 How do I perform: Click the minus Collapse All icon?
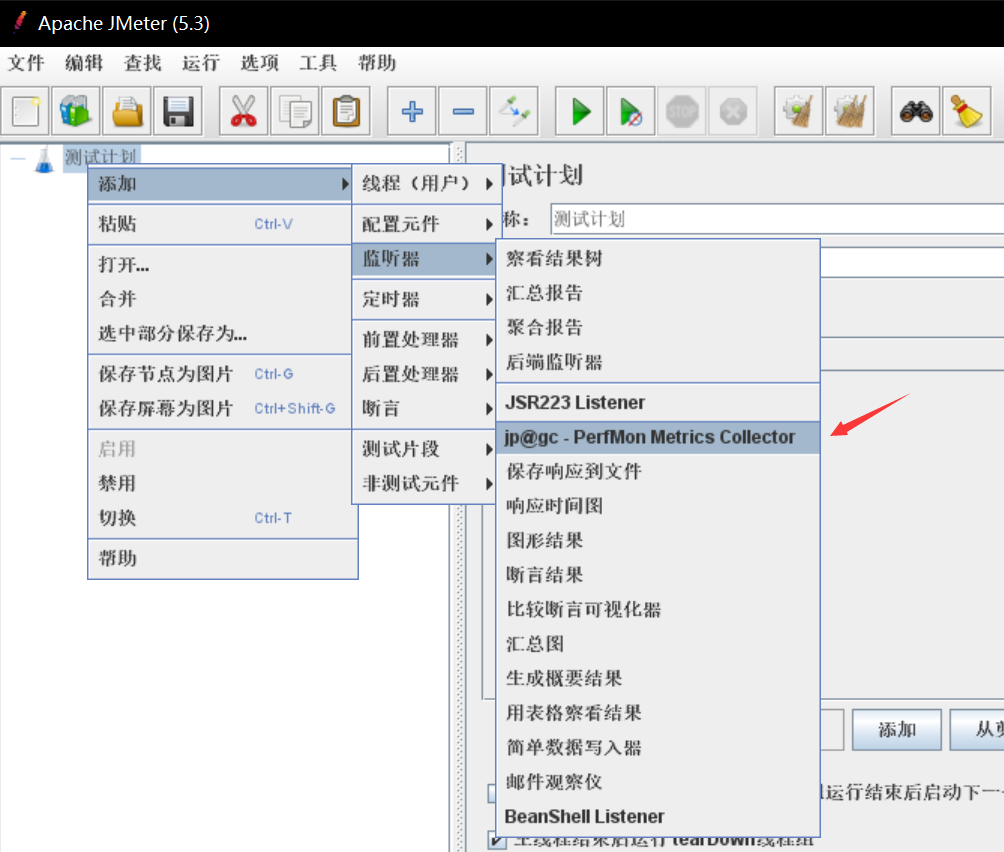(x=463, y=110)
